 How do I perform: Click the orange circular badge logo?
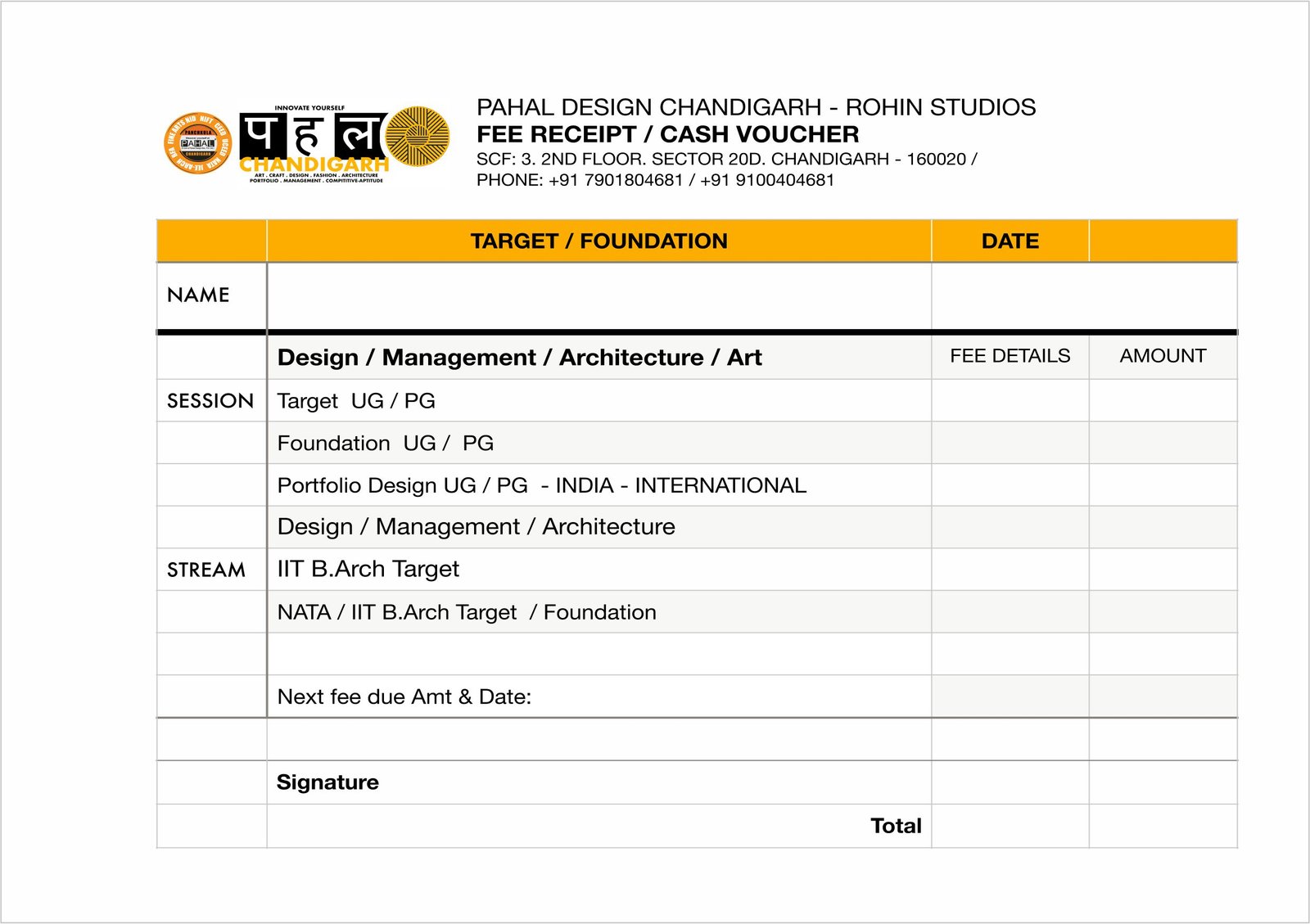pyautogui.click(x=197, y=143)
